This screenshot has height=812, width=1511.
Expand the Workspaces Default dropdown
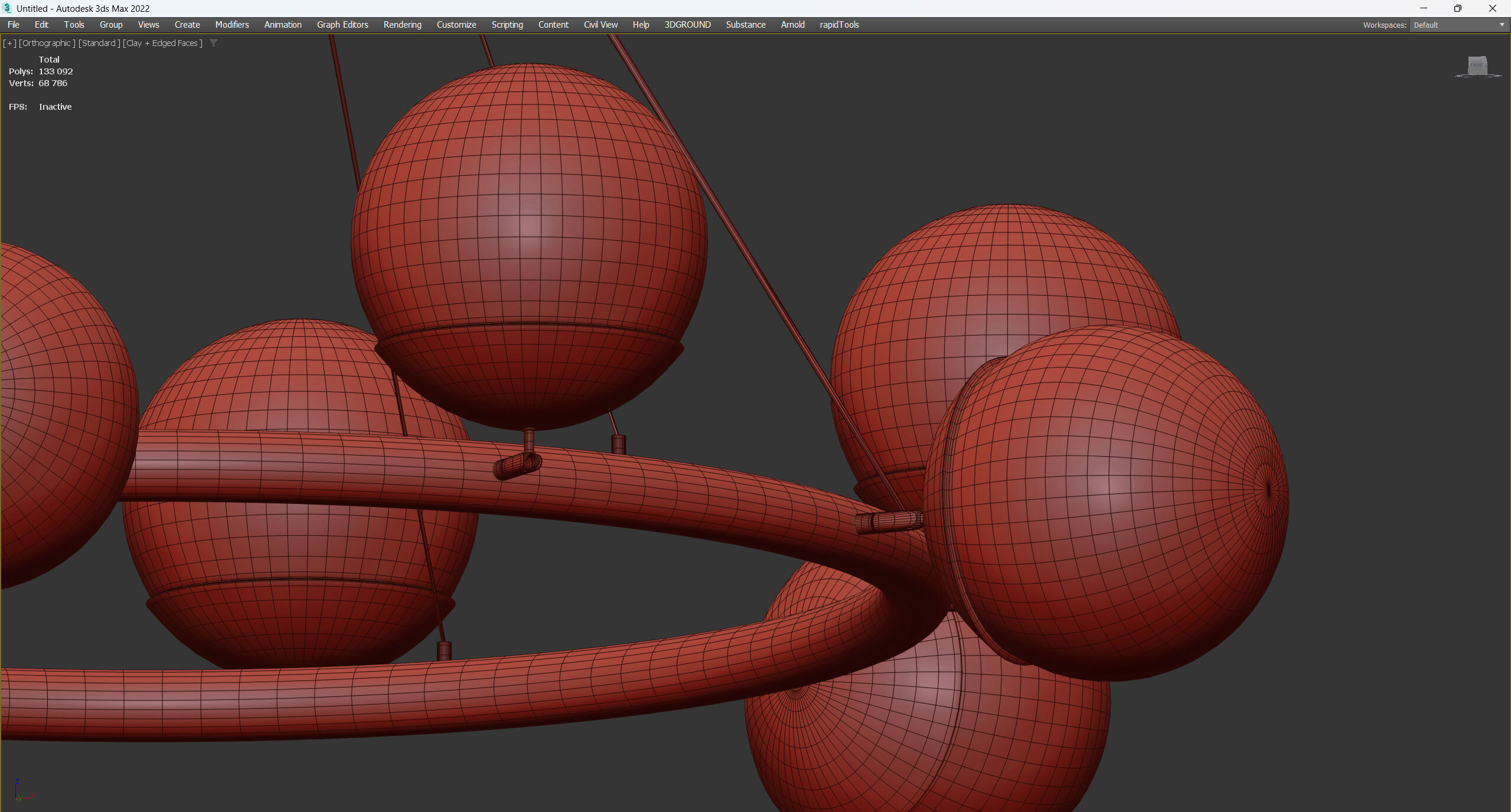pyautogui.click(x=1502, y=25)
